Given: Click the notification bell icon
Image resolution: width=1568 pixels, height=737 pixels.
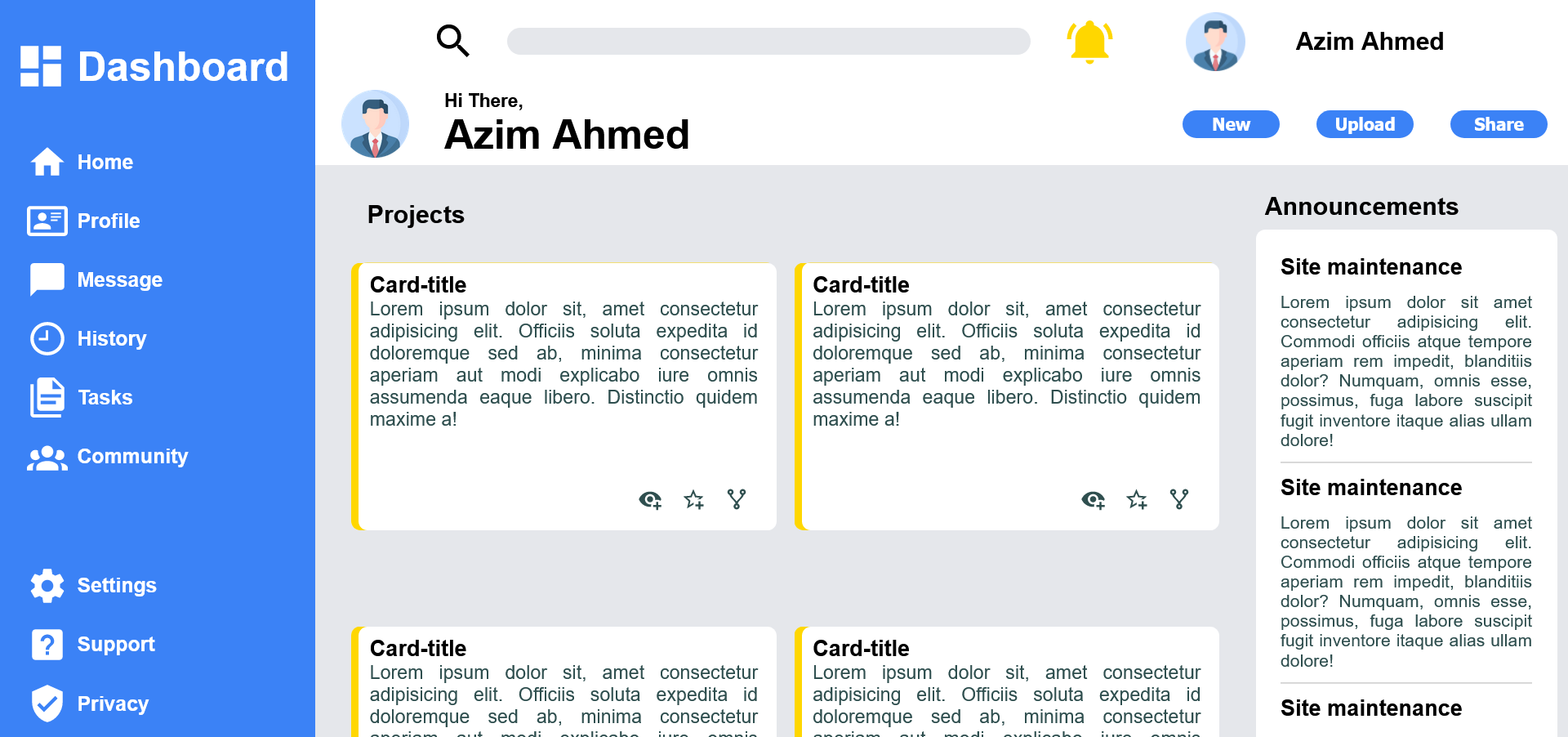Looking at the screenshot, I should tap(1089, 41).
